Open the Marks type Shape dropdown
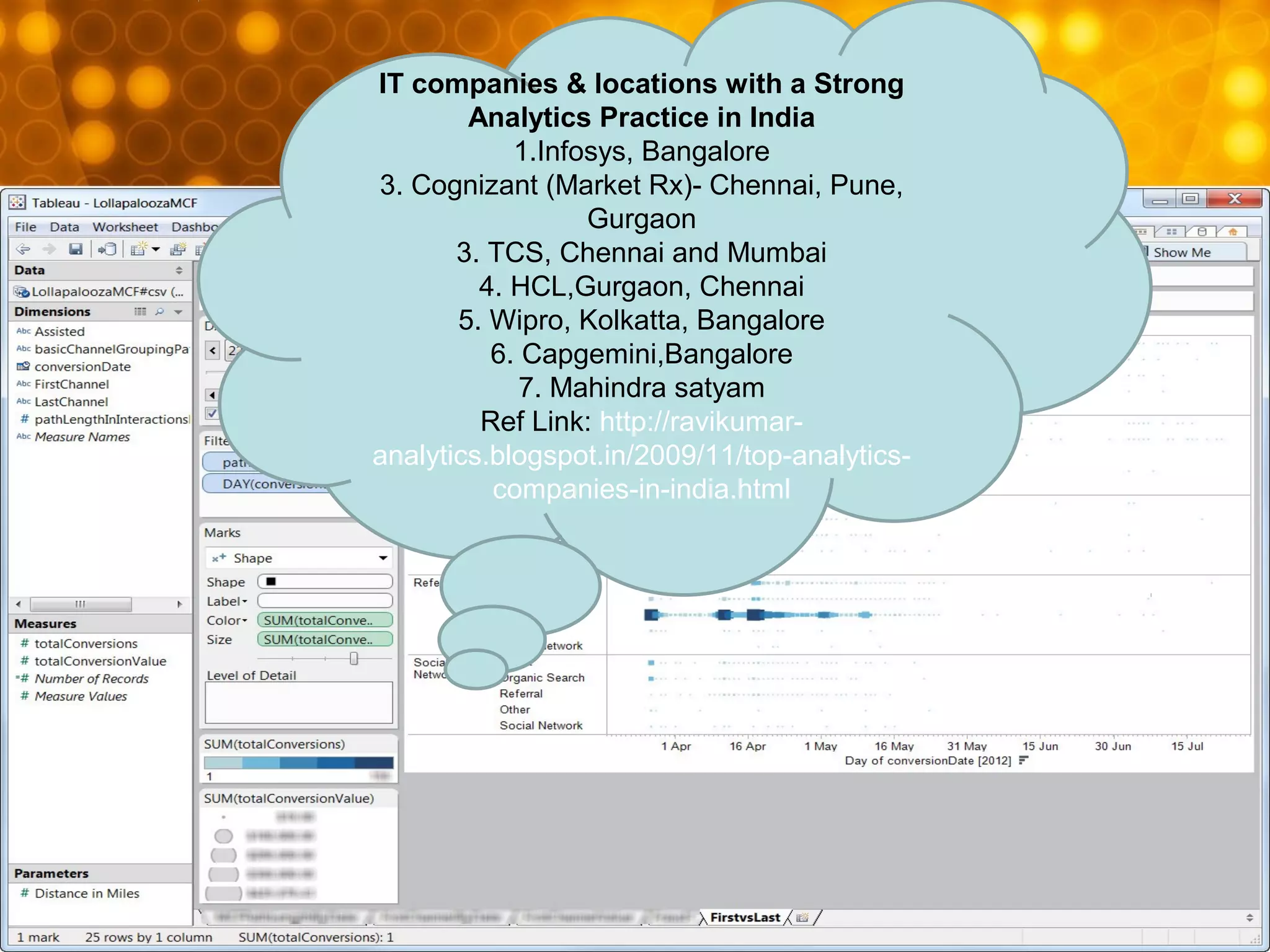The width and height of the screenshot is (1270, 952). click(x=383, y=558)
